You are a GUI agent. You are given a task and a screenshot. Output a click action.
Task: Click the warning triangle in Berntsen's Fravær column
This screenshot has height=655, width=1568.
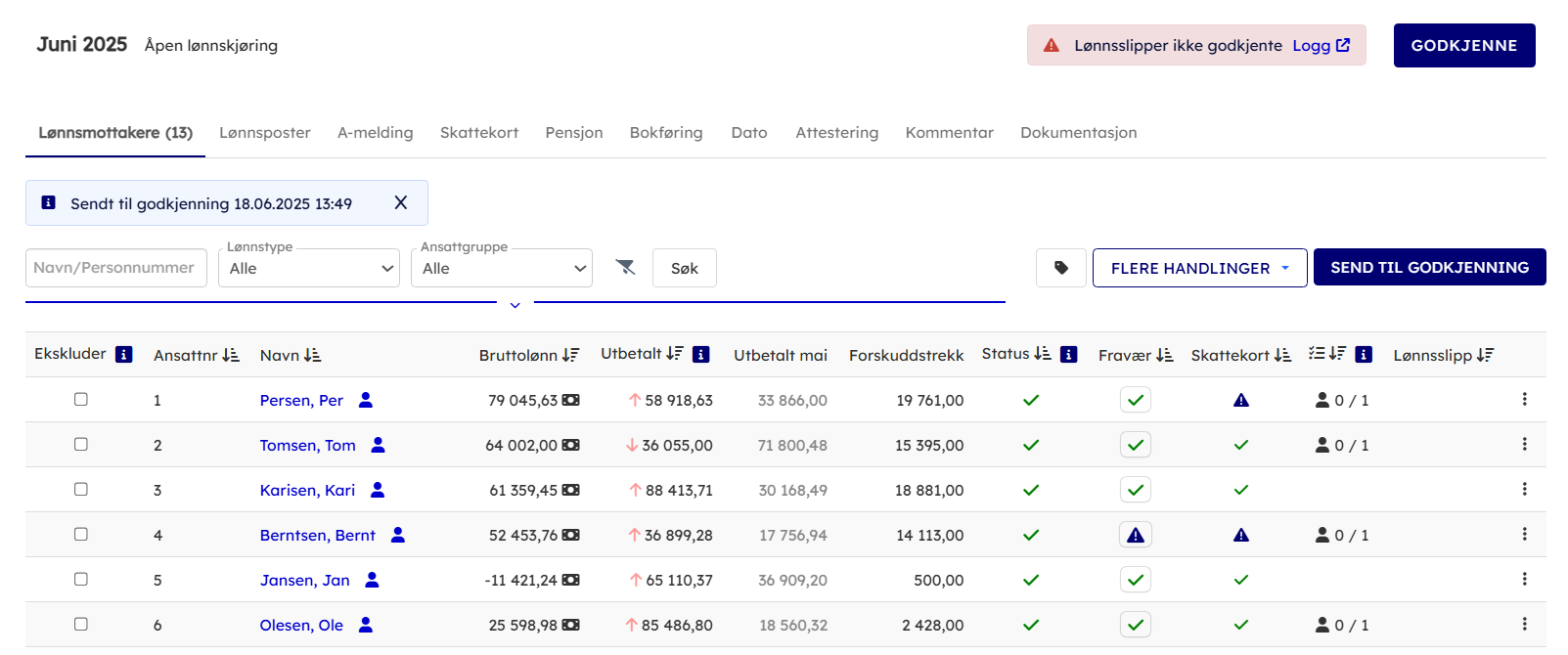(x=1135, y=535)
